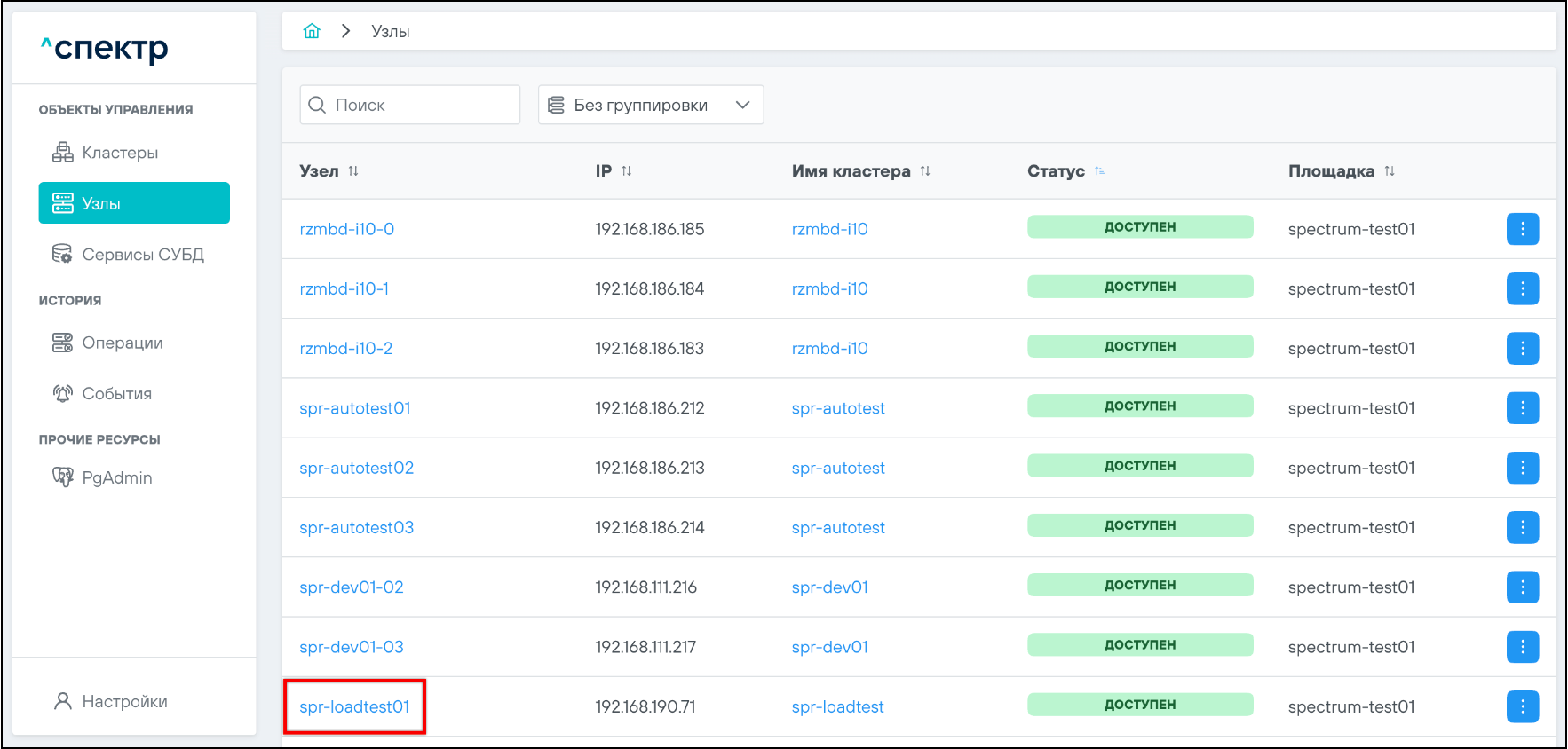Open spr-autotest cluster link for spr-autotest01
The image size is (1568, 749).
click(838, 408)
